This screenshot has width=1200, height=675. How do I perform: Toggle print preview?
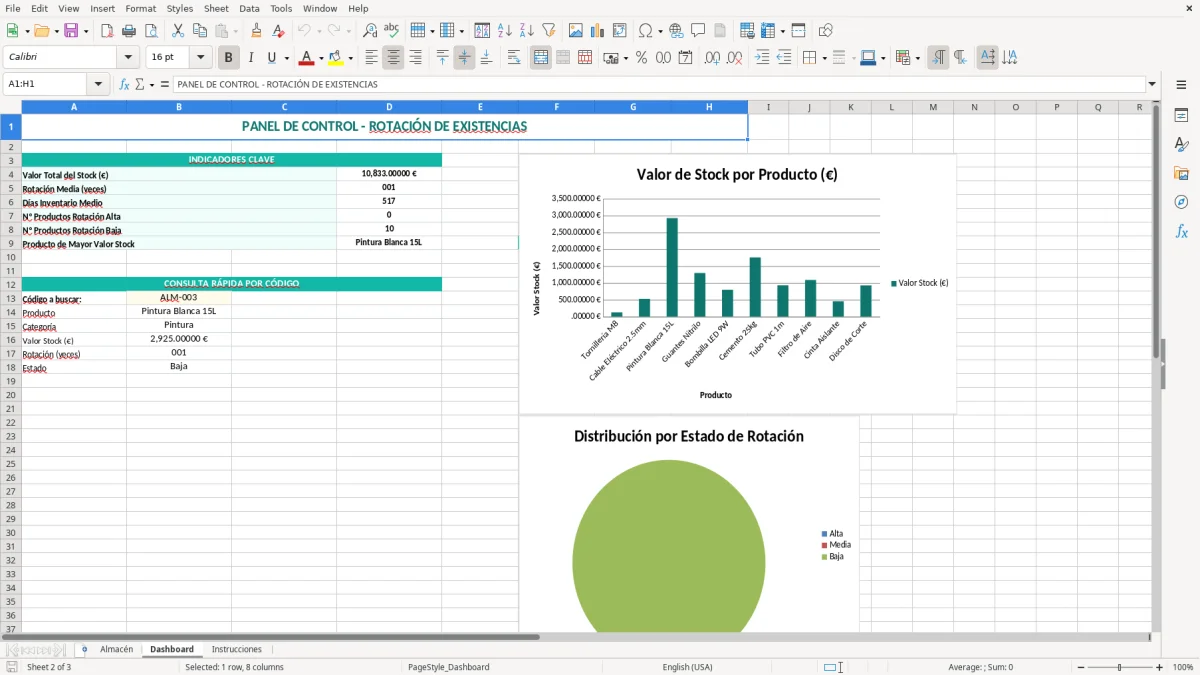point(150,31)
